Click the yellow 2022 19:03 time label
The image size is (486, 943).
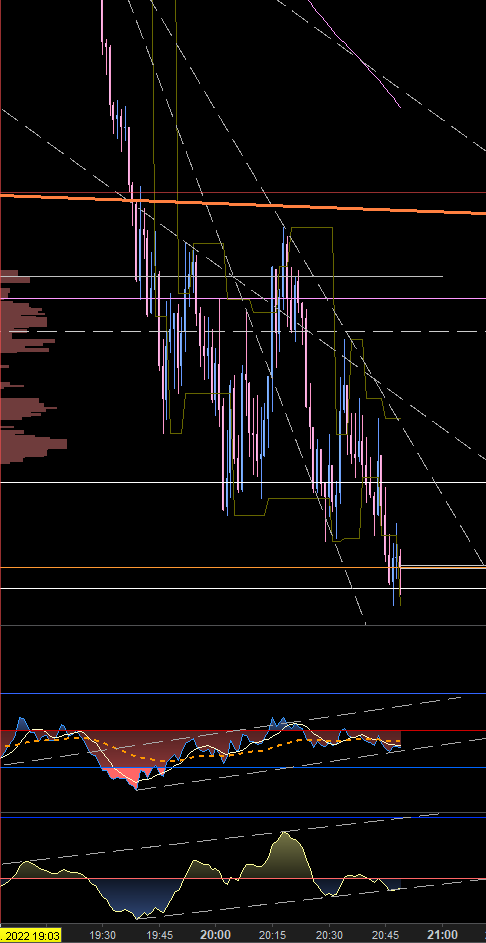(30, 936)
